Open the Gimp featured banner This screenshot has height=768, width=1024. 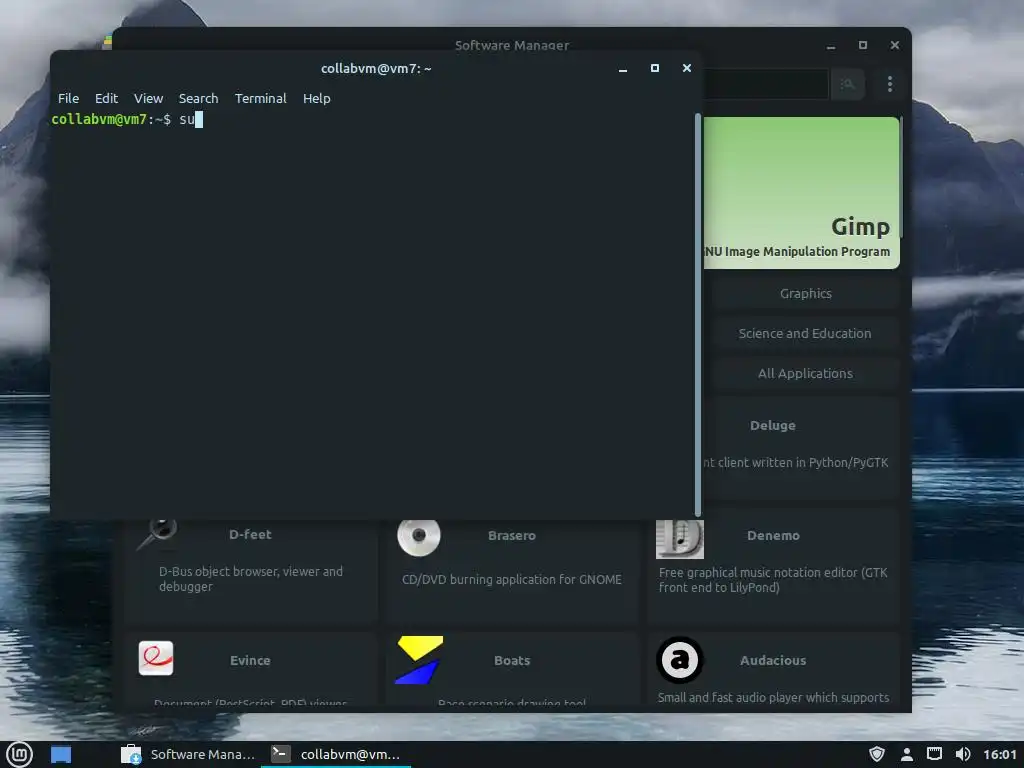coord(801,193)
